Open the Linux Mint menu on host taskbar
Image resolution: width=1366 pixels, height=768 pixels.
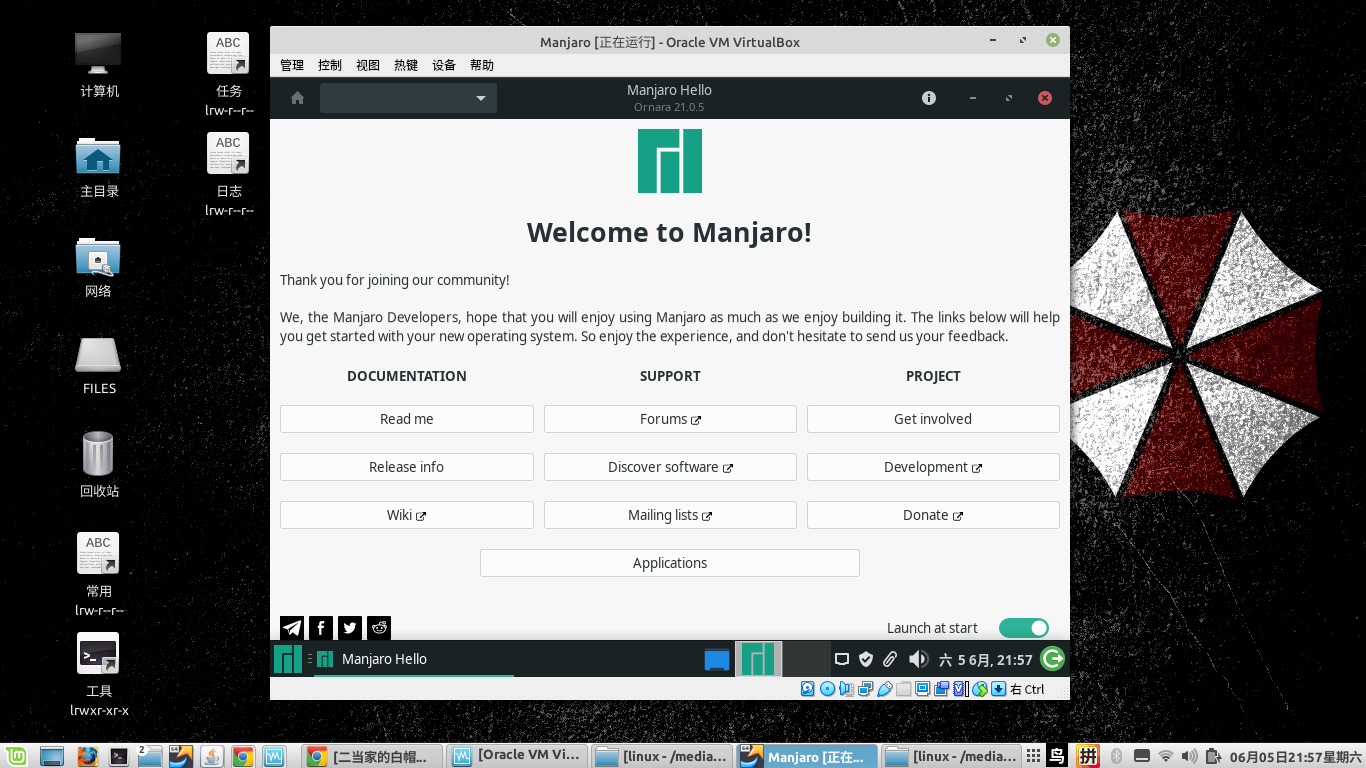pyautogui.click(x=14, y=756)
